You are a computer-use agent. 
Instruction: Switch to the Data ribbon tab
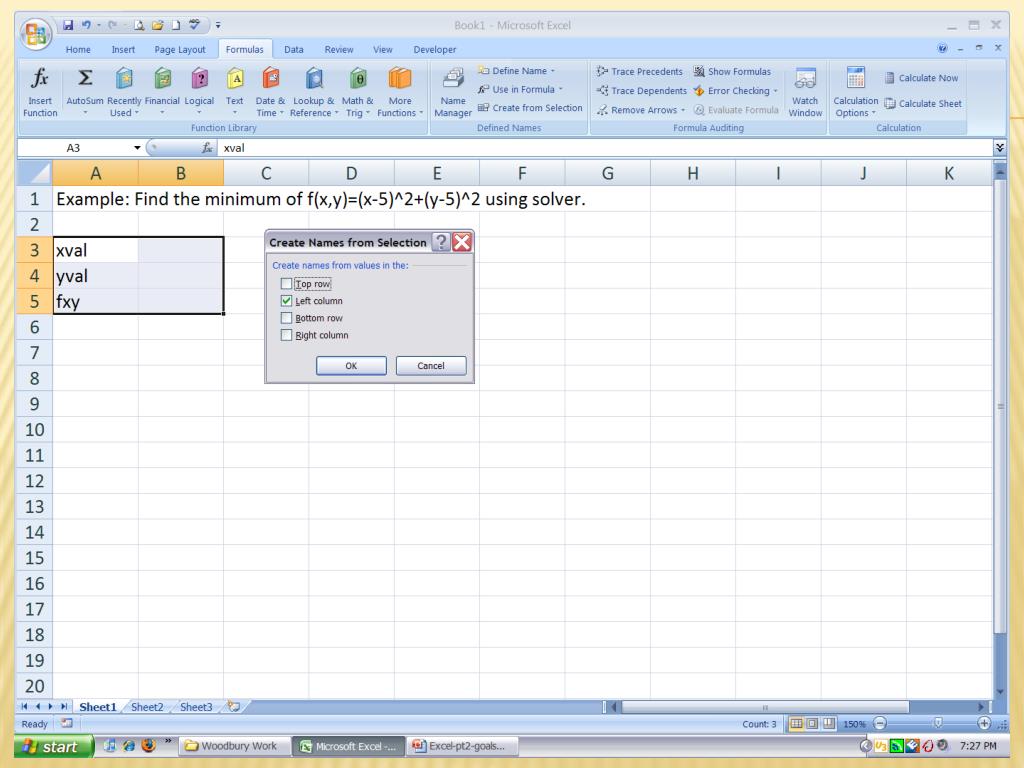(294, 49)
